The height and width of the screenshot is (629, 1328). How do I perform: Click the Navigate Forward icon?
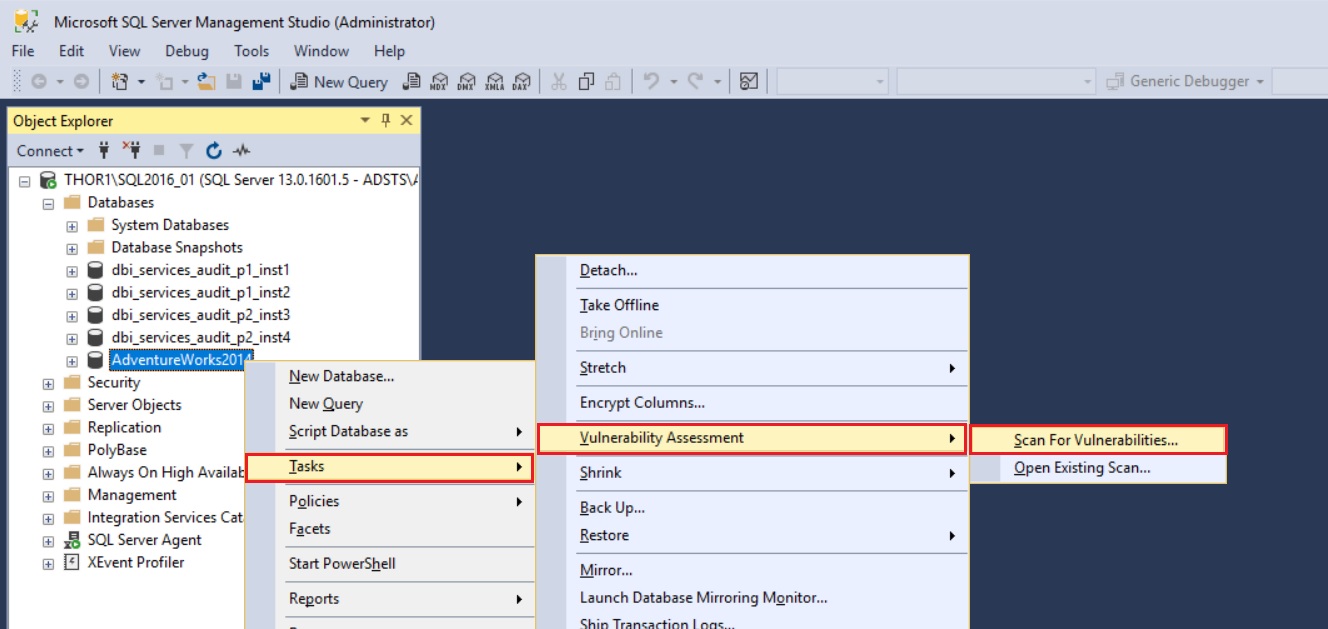pyautogui.click(x=82, y=82)
